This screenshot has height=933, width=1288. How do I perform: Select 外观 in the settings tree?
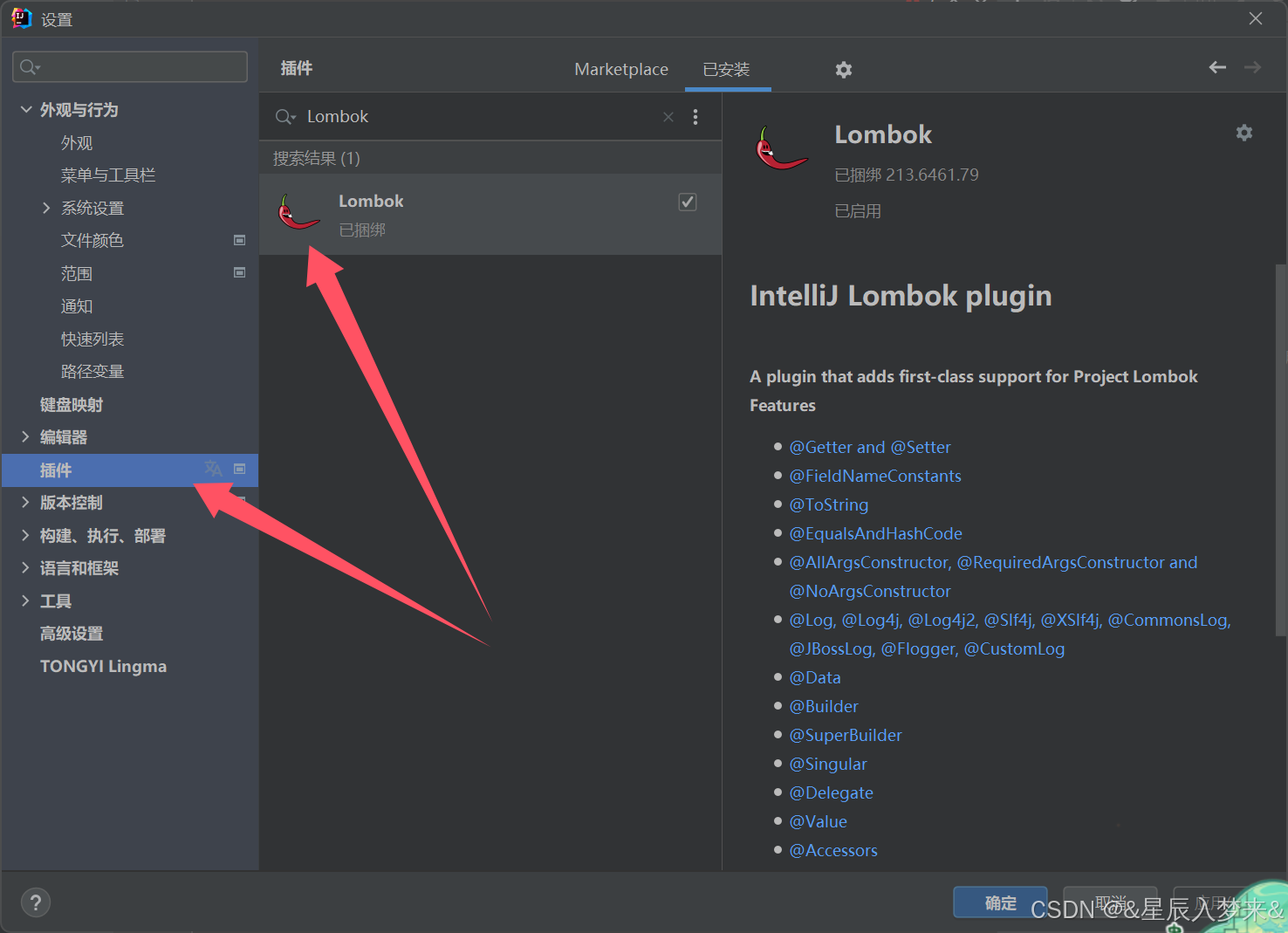tap(77, 142)
